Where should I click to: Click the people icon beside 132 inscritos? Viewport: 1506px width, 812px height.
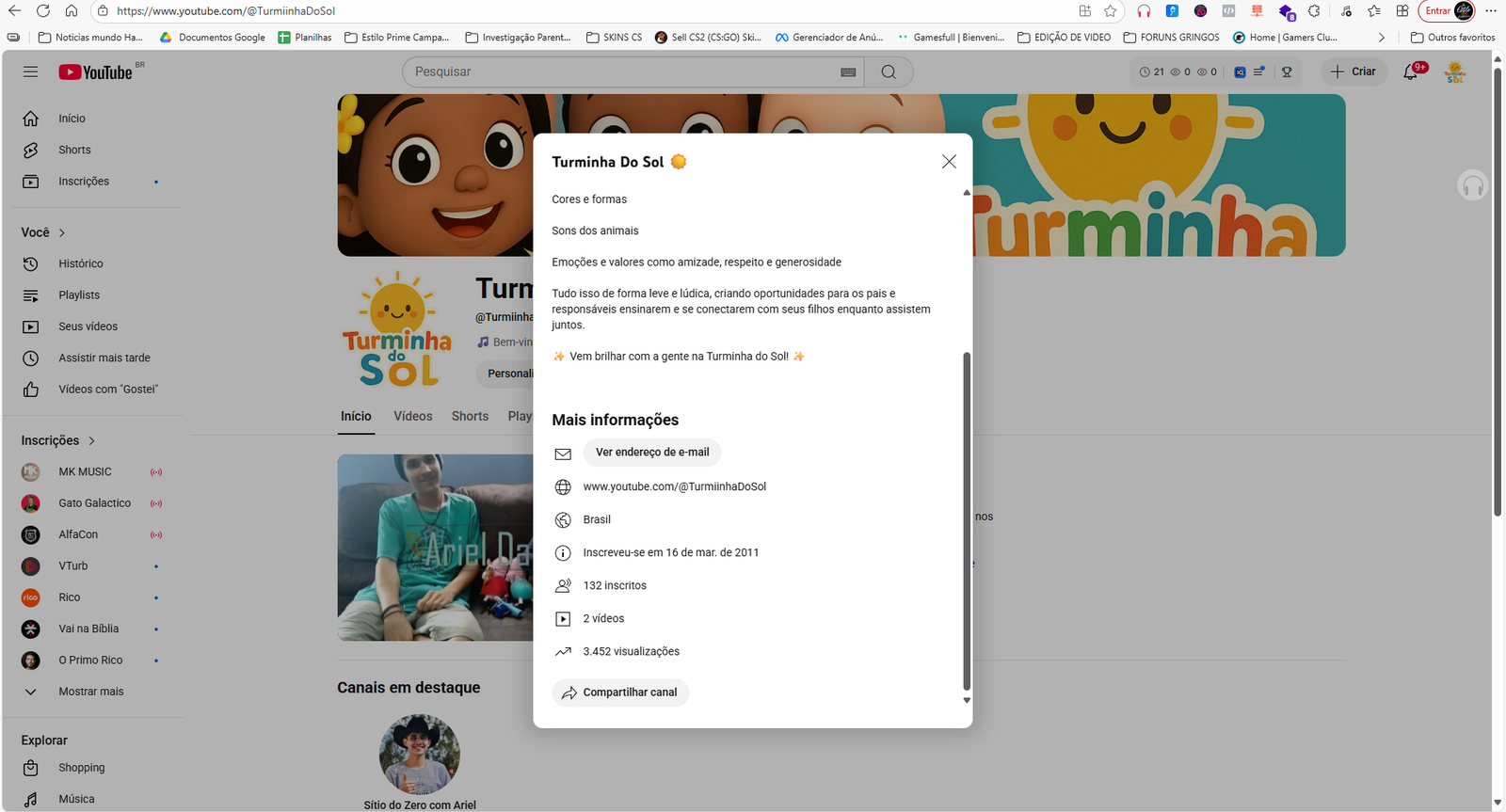(x=563, y=585)
